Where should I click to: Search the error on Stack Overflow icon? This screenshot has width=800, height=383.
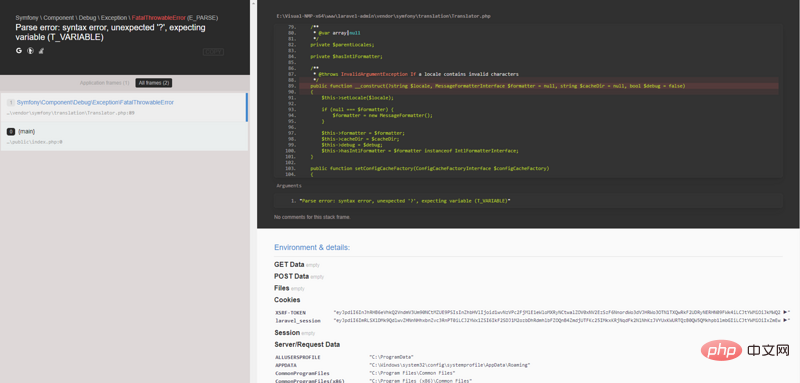click(42, 51)
